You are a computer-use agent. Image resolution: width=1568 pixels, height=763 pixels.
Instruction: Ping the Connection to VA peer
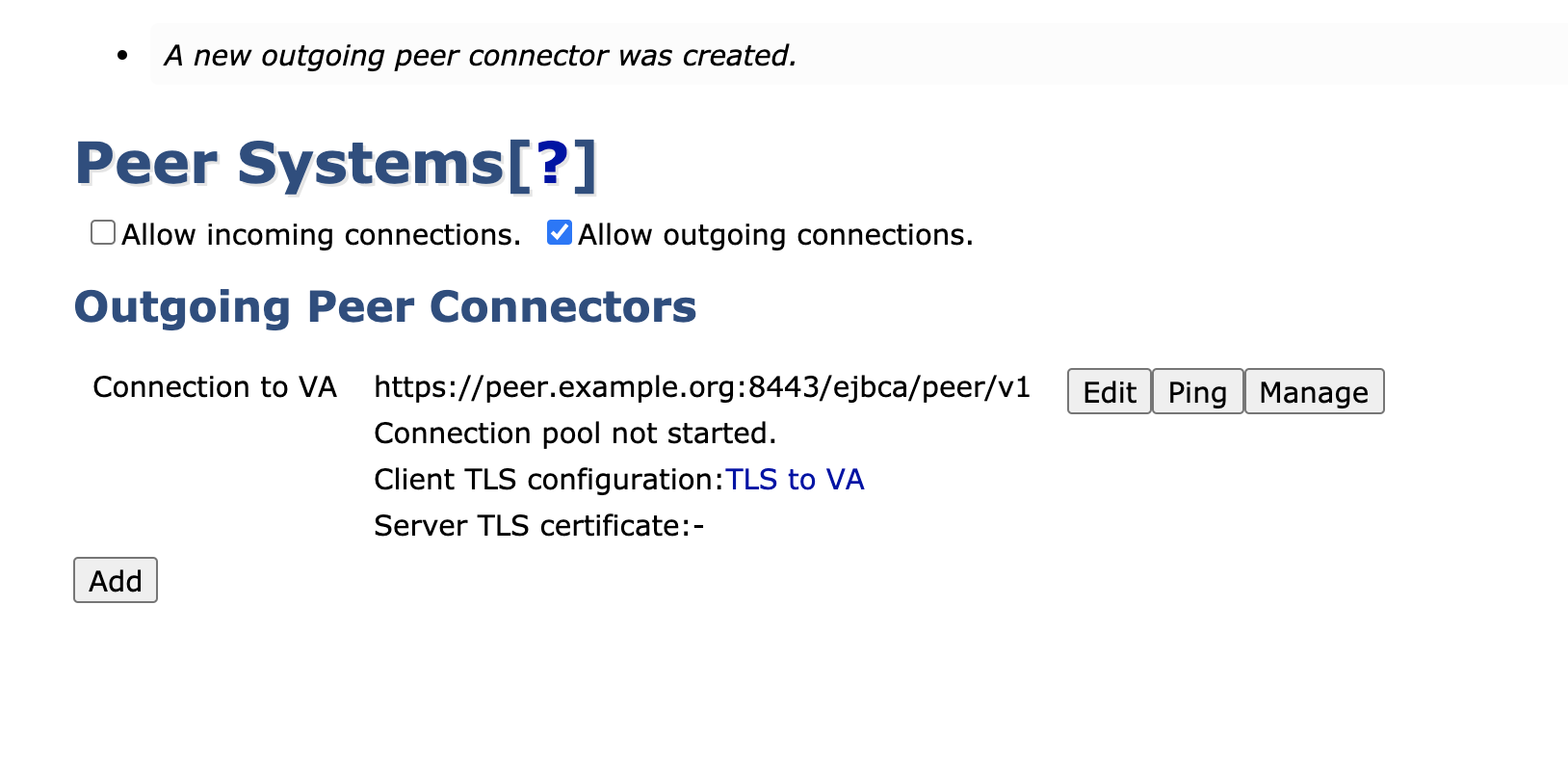click(1197, 392)
